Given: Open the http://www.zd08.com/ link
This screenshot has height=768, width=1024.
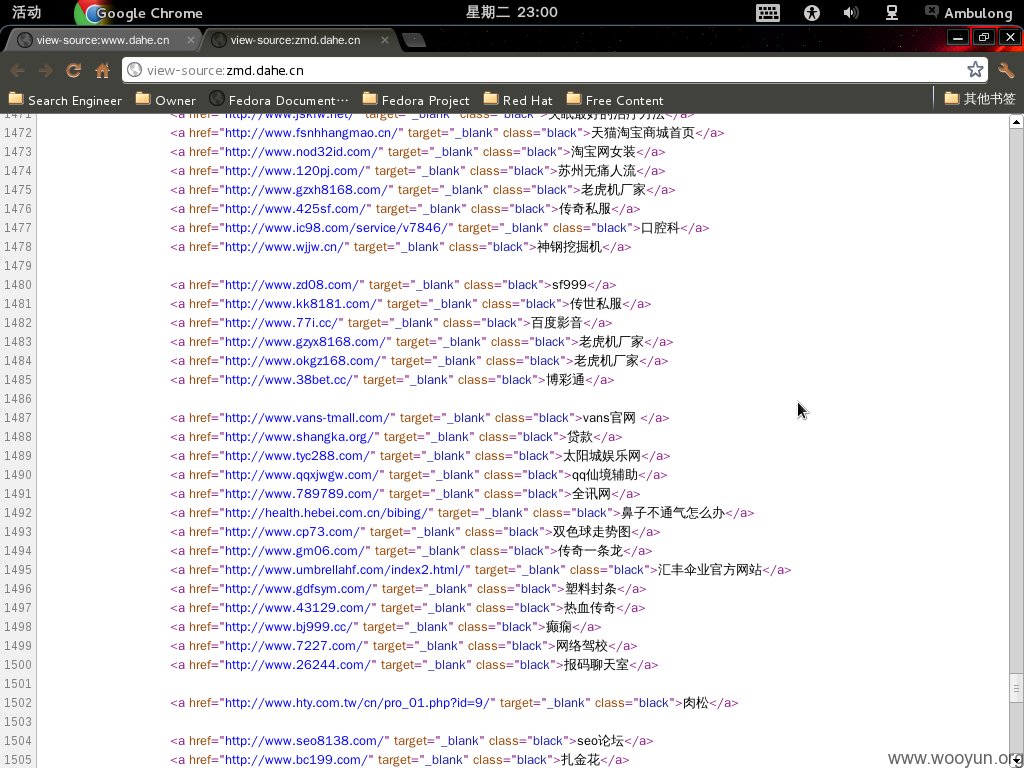Looking at the screenshot, I should [x=293, y=285].
